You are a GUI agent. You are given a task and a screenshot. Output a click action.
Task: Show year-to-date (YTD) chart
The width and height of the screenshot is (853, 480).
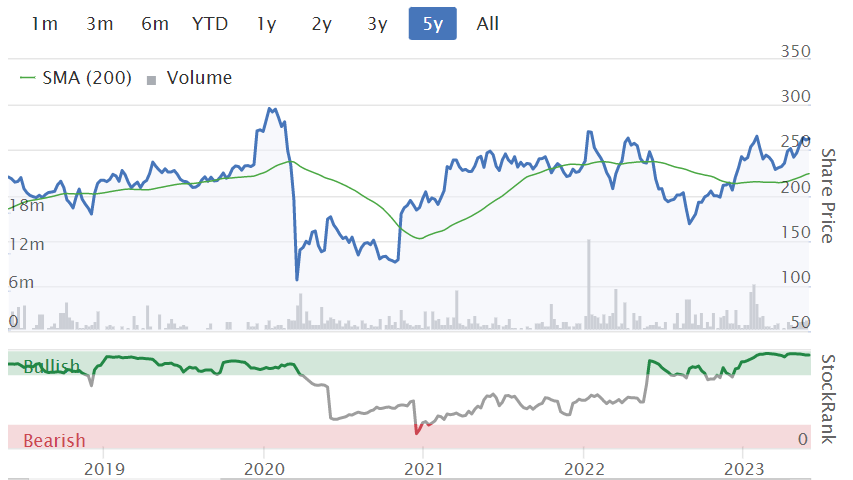pyautogui.click(x=210, y=24)
